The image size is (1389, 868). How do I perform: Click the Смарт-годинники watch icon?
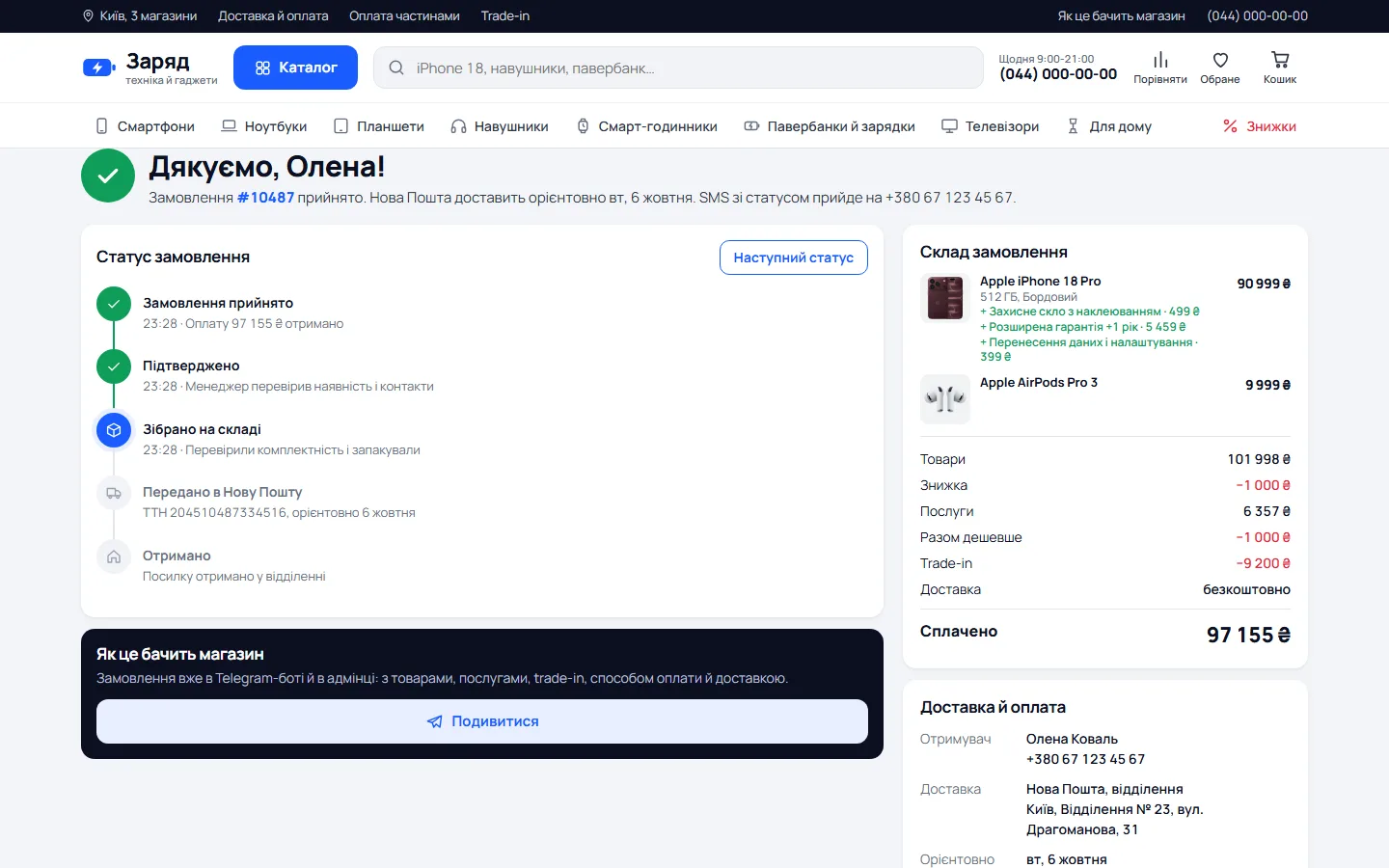[583, 126]
